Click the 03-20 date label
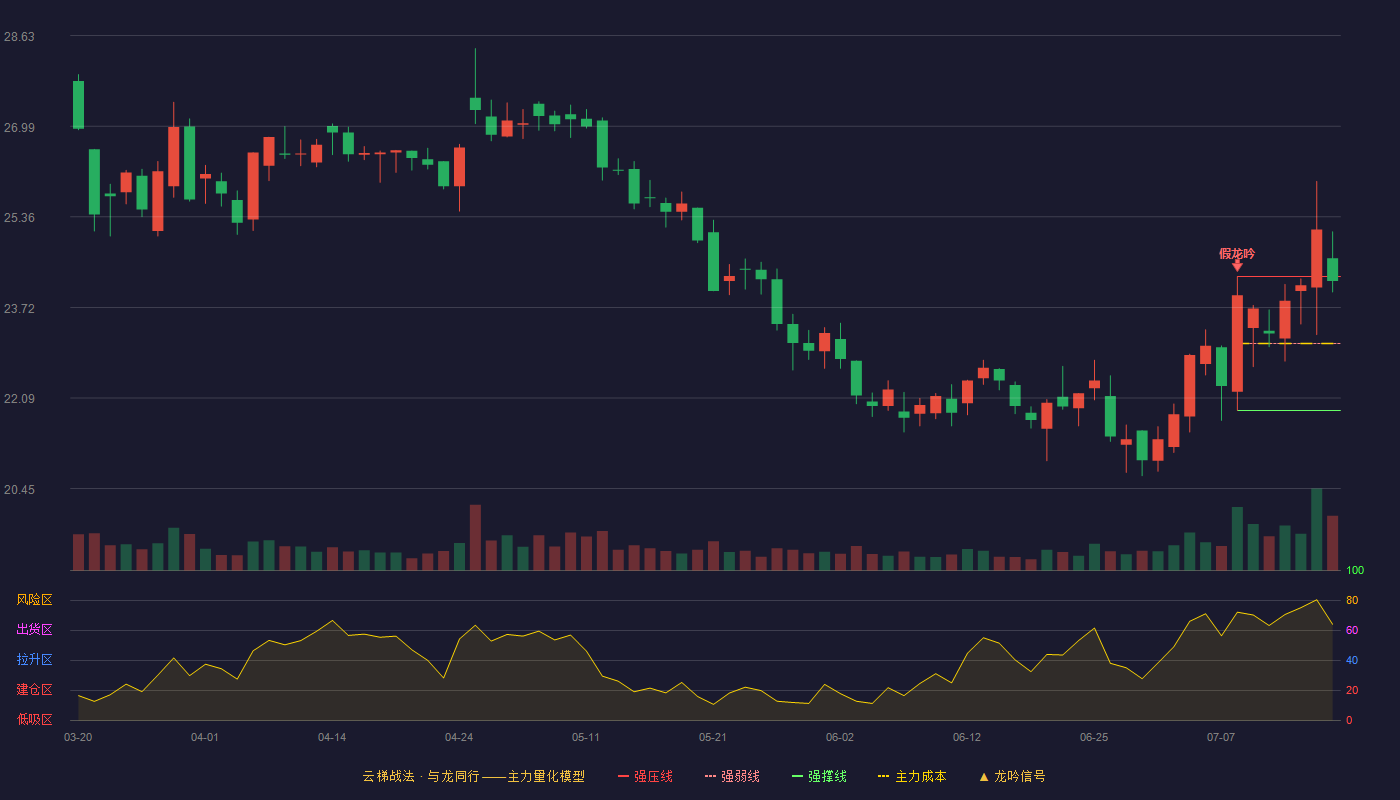The height and width of the screenshot is (800, 1400). point(78,737)
